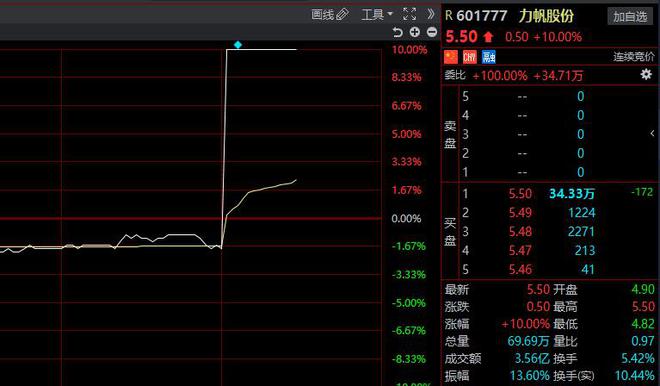Zoom in with the plus icon
This screenshot has height=386, width=660.
click(x=415, y=32)
